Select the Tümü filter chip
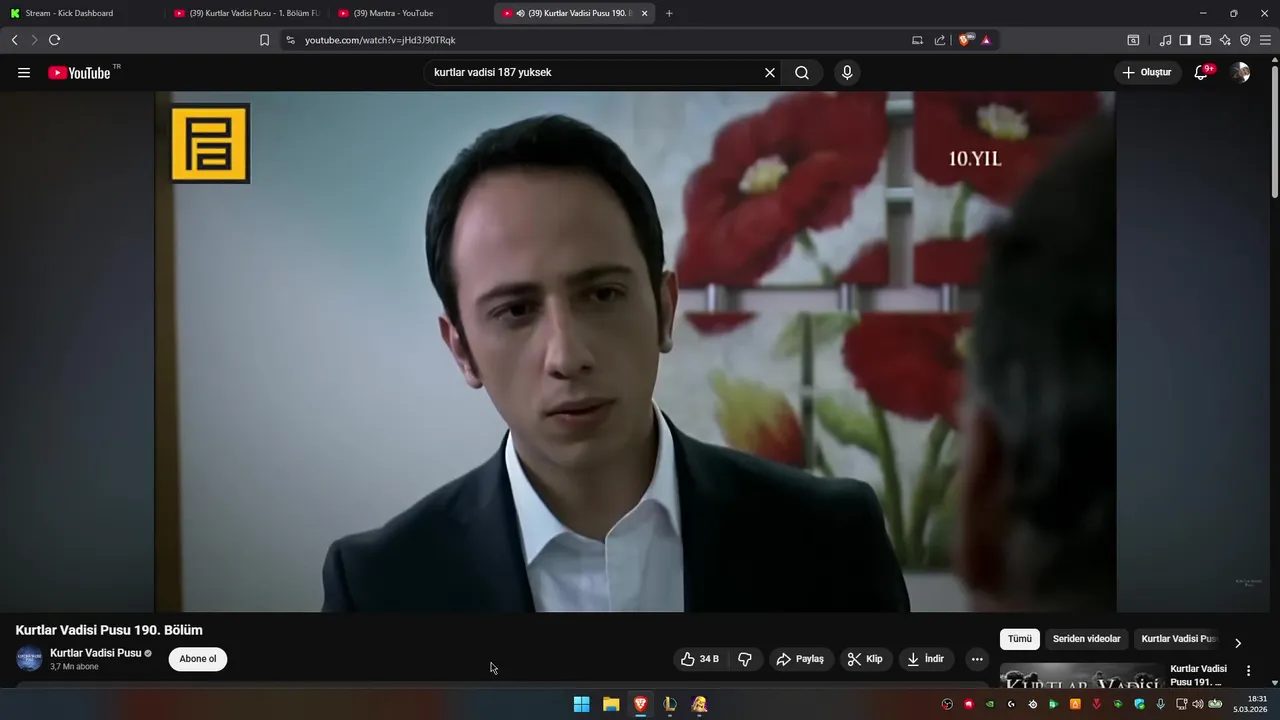1280x720 pixels. (1020, 639)
